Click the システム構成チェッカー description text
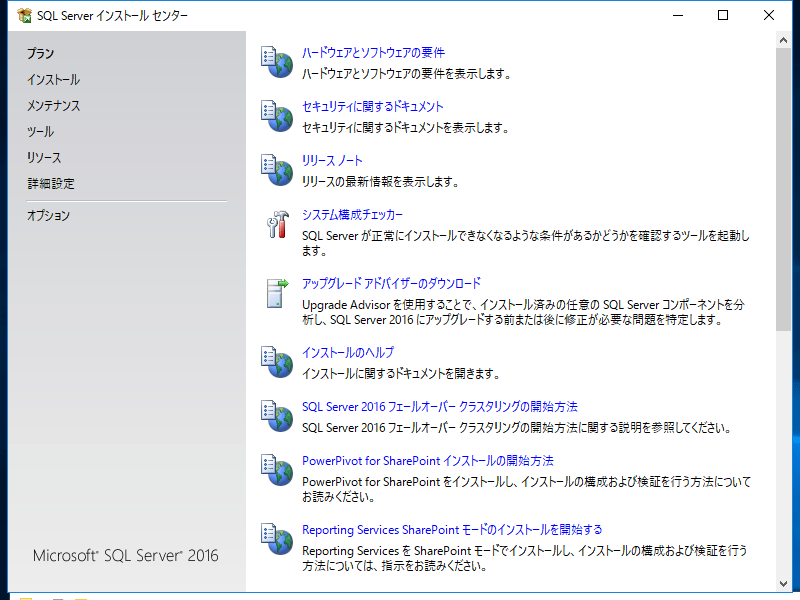The height and width of the screenshot is (600, 800). 526,243
